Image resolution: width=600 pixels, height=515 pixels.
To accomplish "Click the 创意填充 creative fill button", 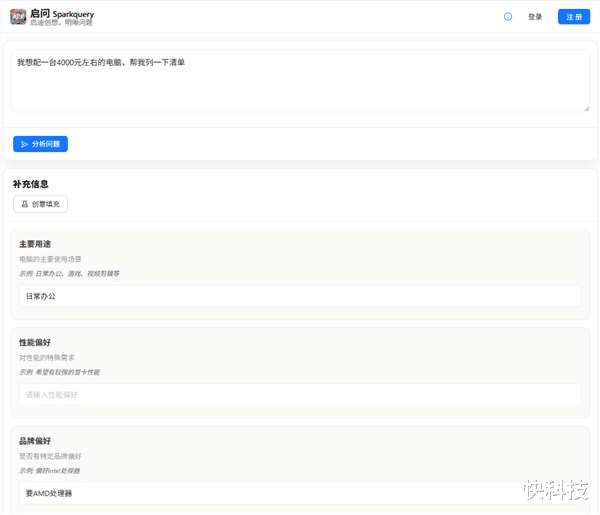I will tap(41, 204).
